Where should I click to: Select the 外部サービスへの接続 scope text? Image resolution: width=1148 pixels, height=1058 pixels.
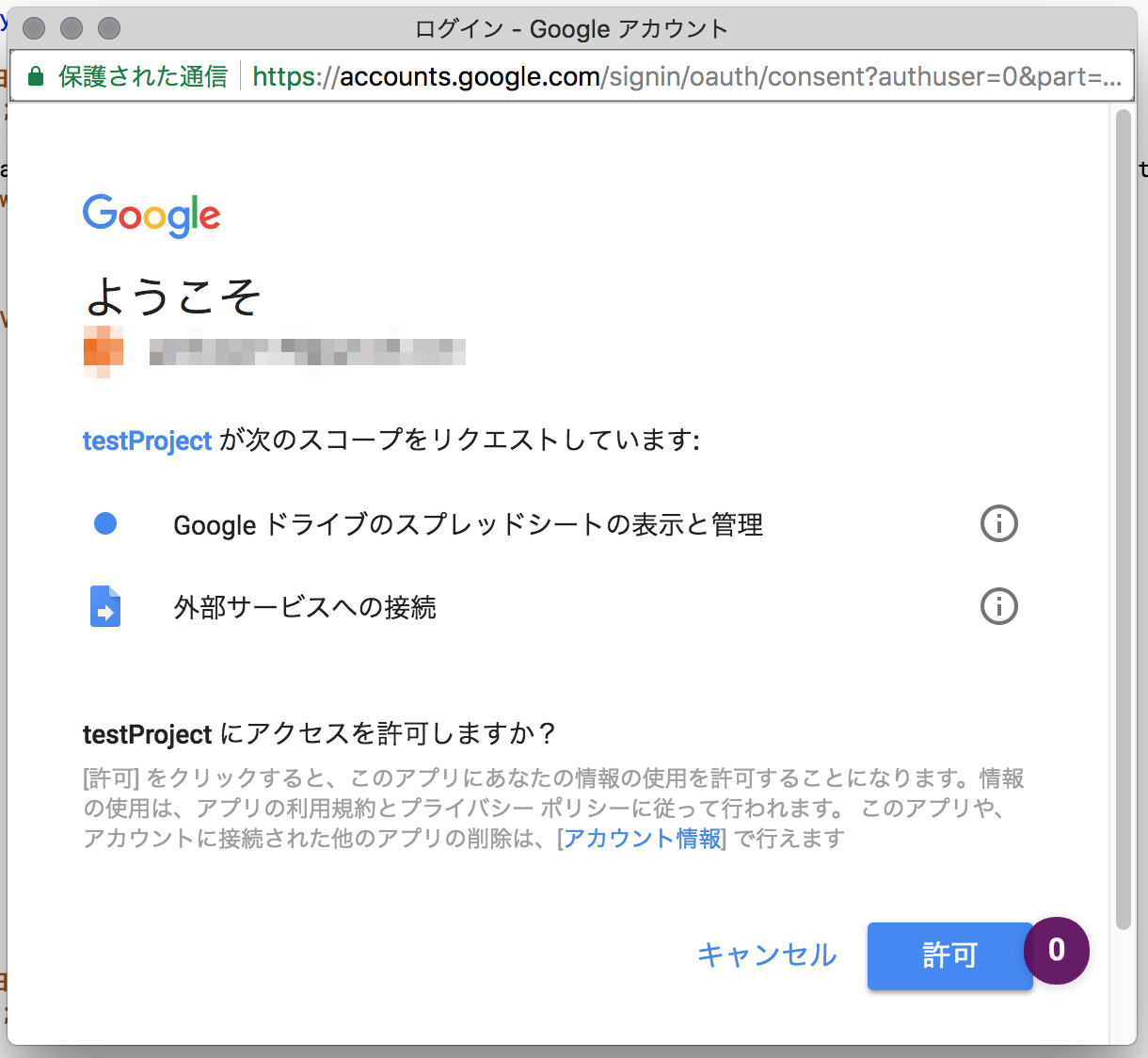click(x=305, y=607)
